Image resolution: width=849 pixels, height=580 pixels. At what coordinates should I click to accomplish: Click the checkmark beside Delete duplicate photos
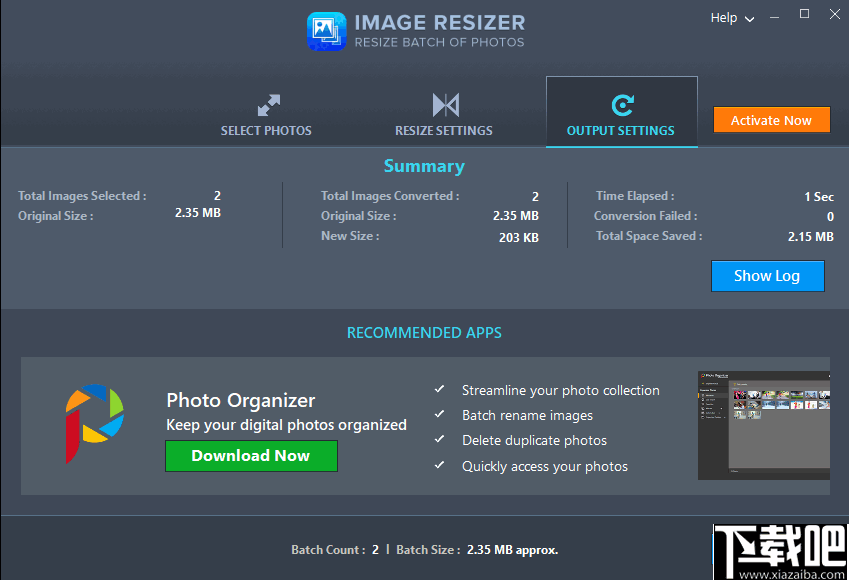[440, 440]
